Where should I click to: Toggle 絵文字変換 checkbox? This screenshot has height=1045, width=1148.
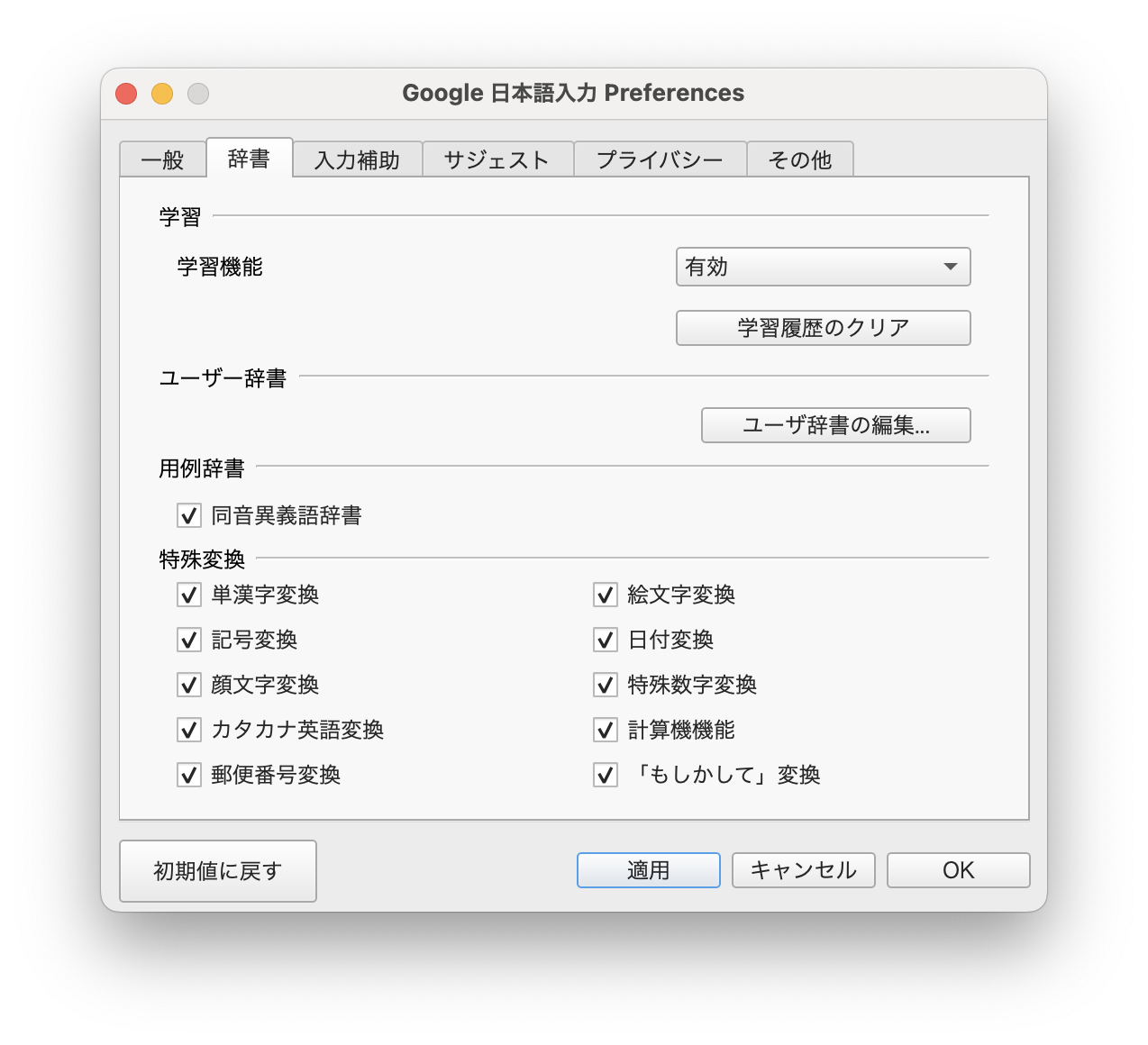(606, 595)
